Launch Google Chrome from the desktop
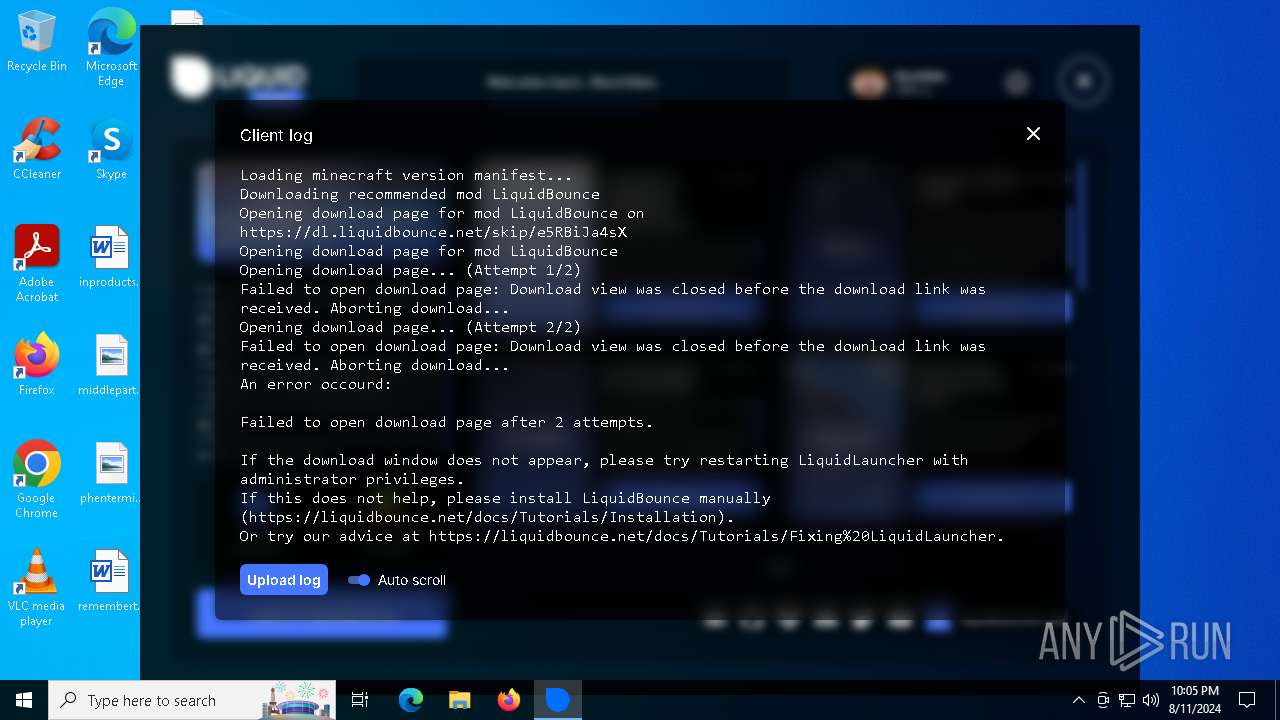The height and width of the screenshot is (720, 1280). click(x=37, y=480)
